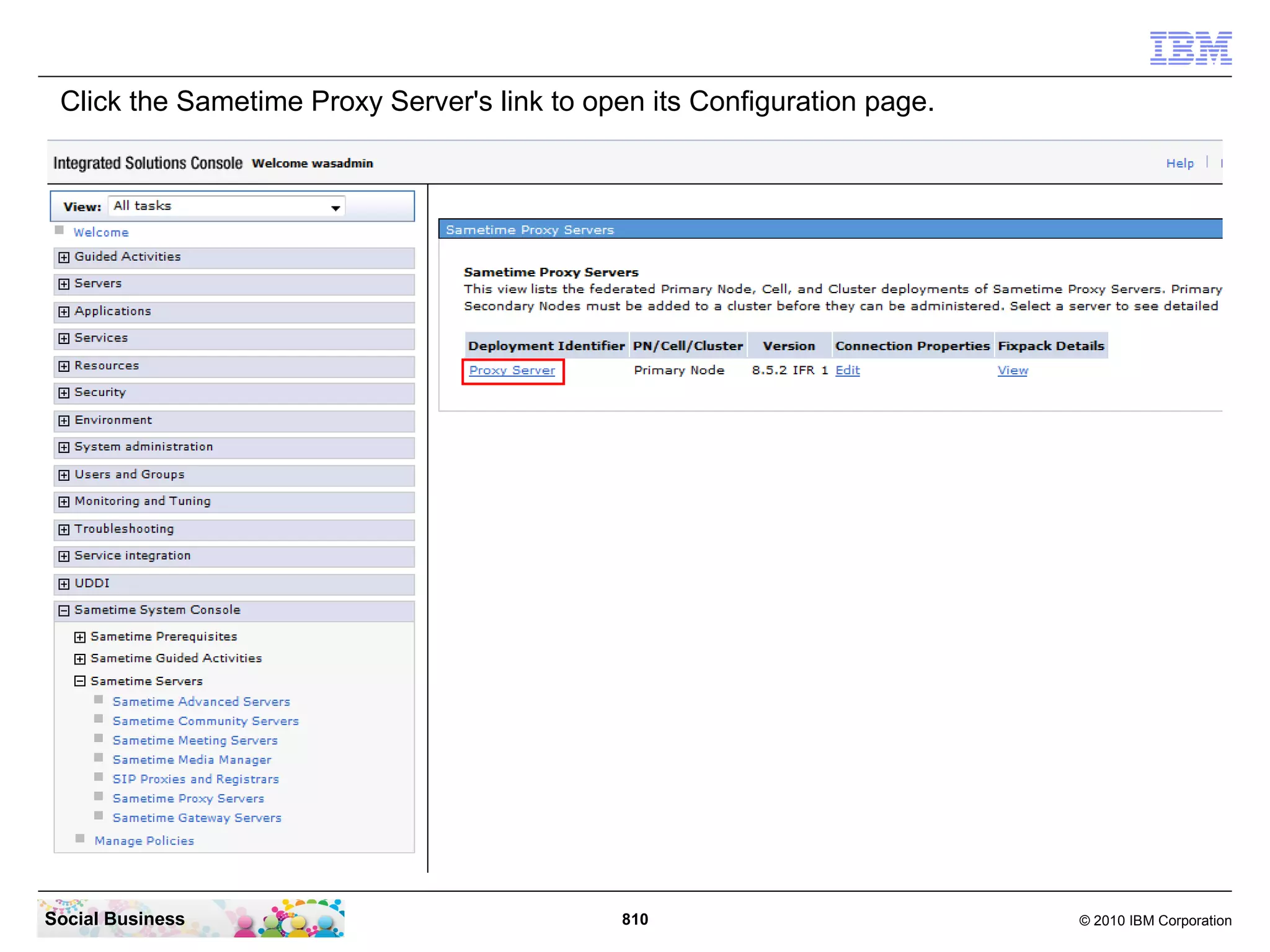
Task: Expand the Users and Groups section
Action: (x=64, y=475)
